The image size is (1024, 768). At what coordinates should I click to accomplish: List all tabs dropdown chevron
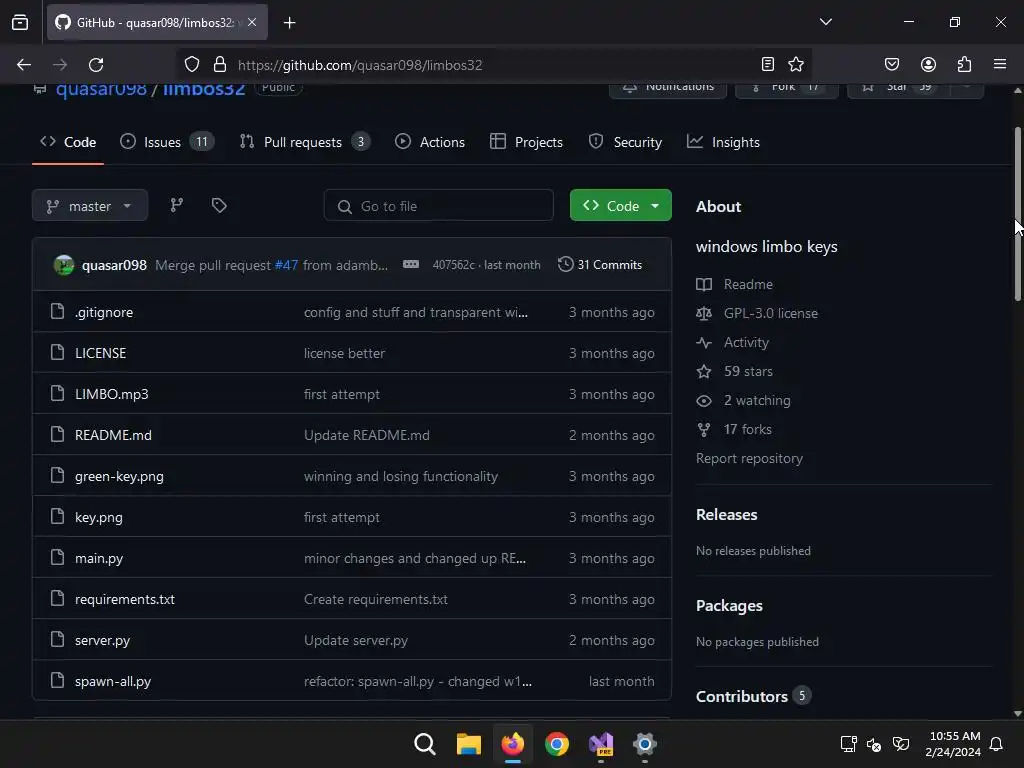825,22
